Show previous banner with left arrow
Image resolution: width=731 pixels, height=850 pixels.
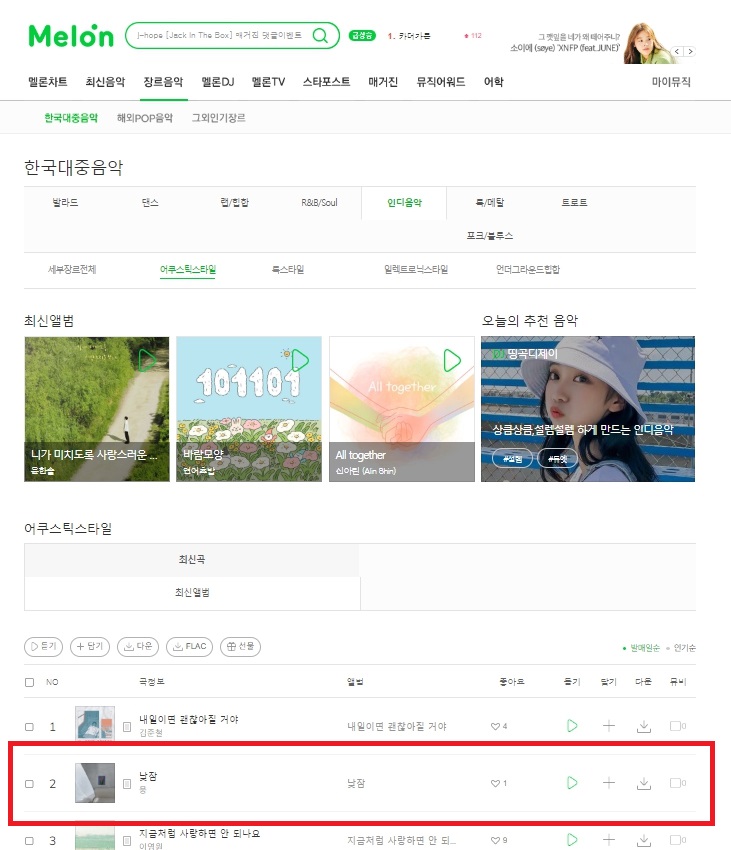click(677, 51)
